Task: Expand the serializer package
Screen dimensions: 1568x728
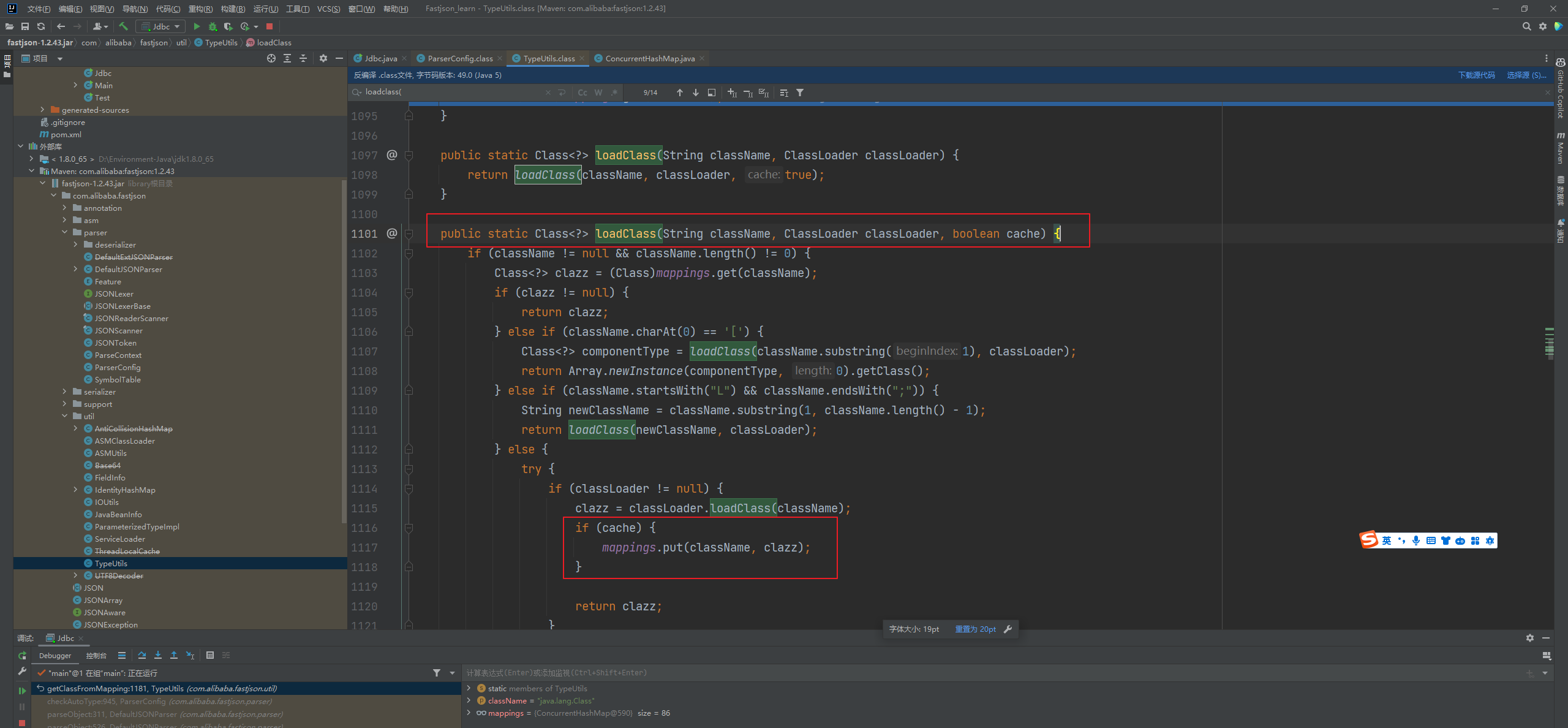Action: 64,392
